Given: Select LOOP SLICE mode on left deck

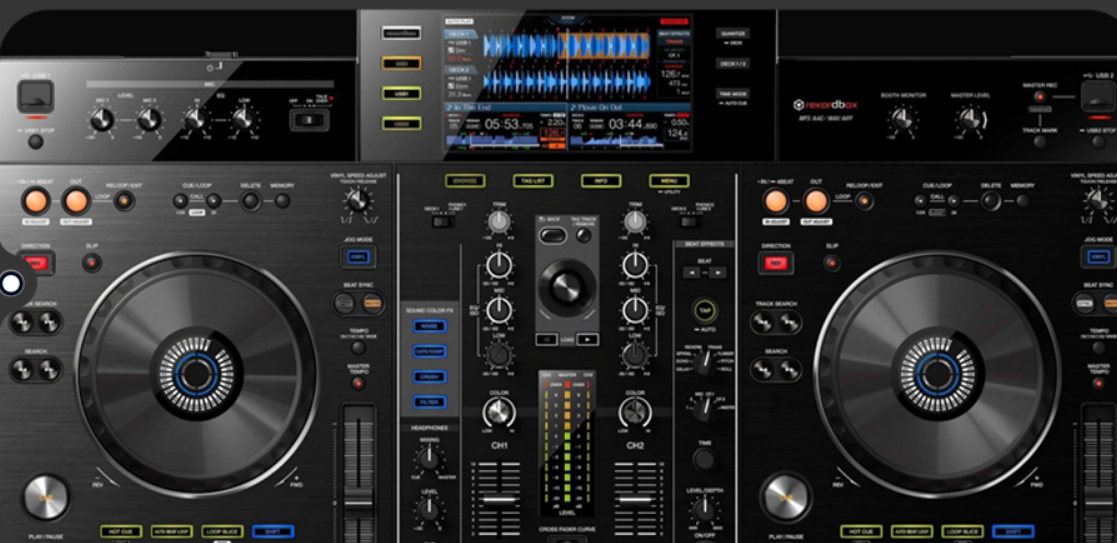Looking at the screenshot, I should coord(222,532).
